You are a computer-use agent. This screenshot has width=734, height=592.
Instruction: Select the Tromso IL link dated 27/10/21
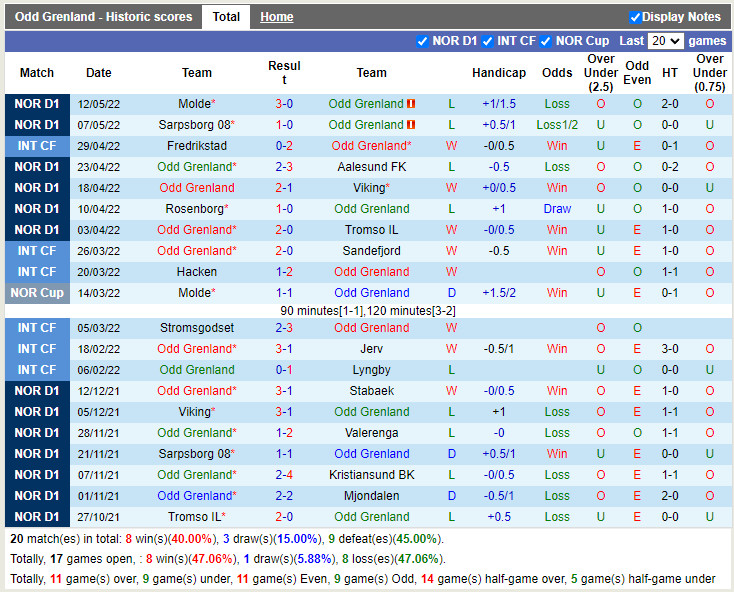194,517
